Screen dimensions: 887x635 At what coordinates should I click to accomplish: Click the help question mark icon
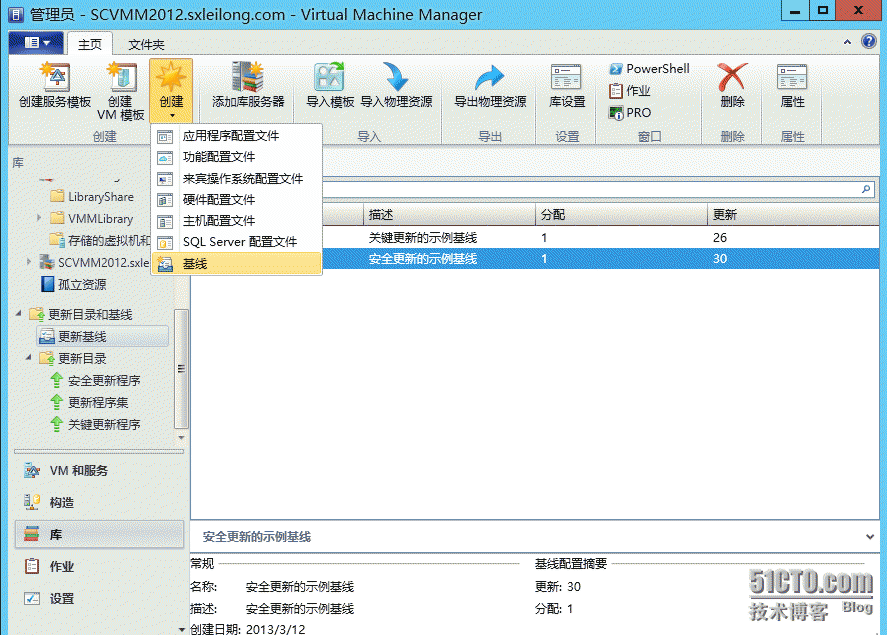click(868, 41)
